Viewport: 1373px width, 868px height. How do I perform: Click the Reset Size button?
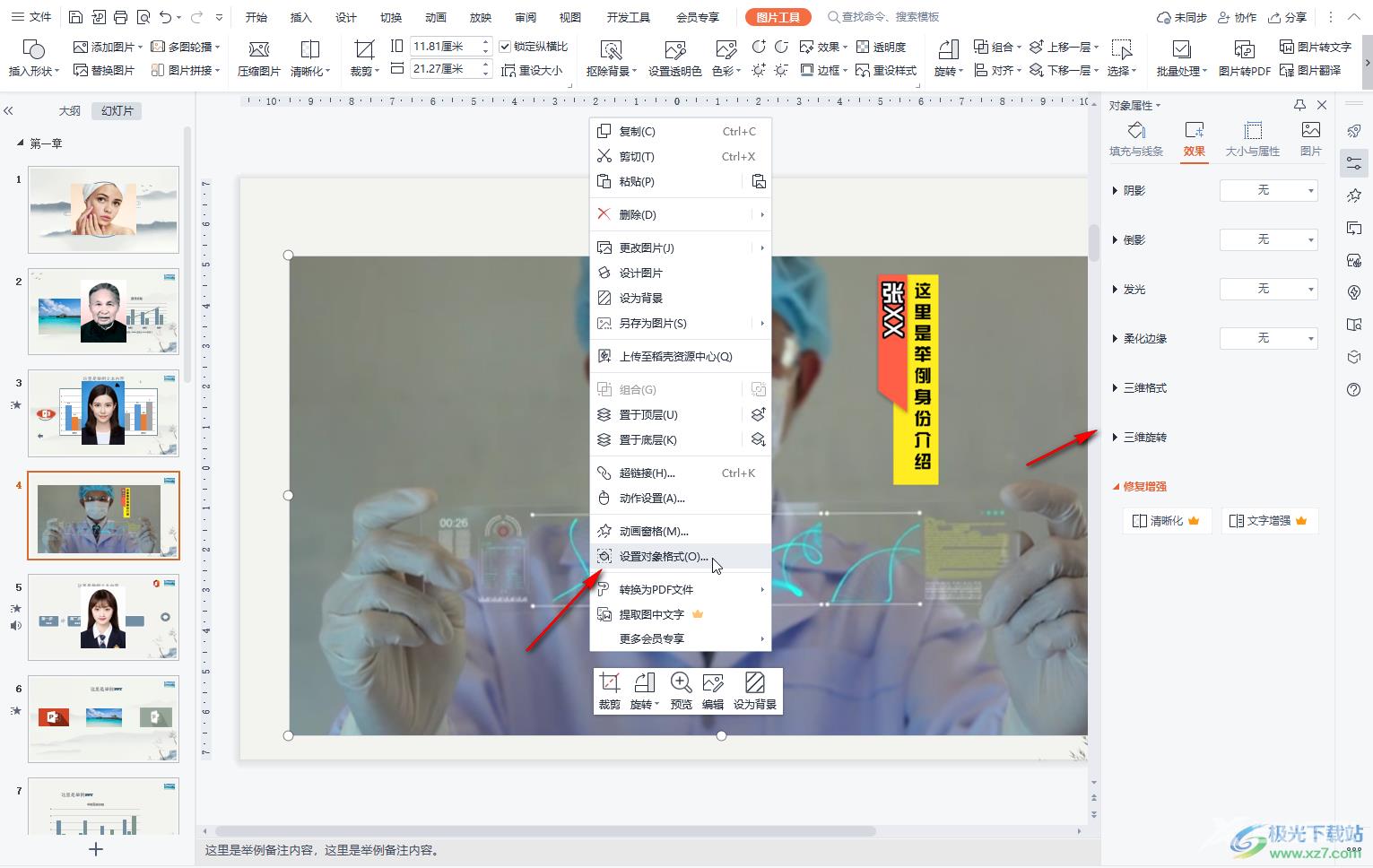coord(532,70)
